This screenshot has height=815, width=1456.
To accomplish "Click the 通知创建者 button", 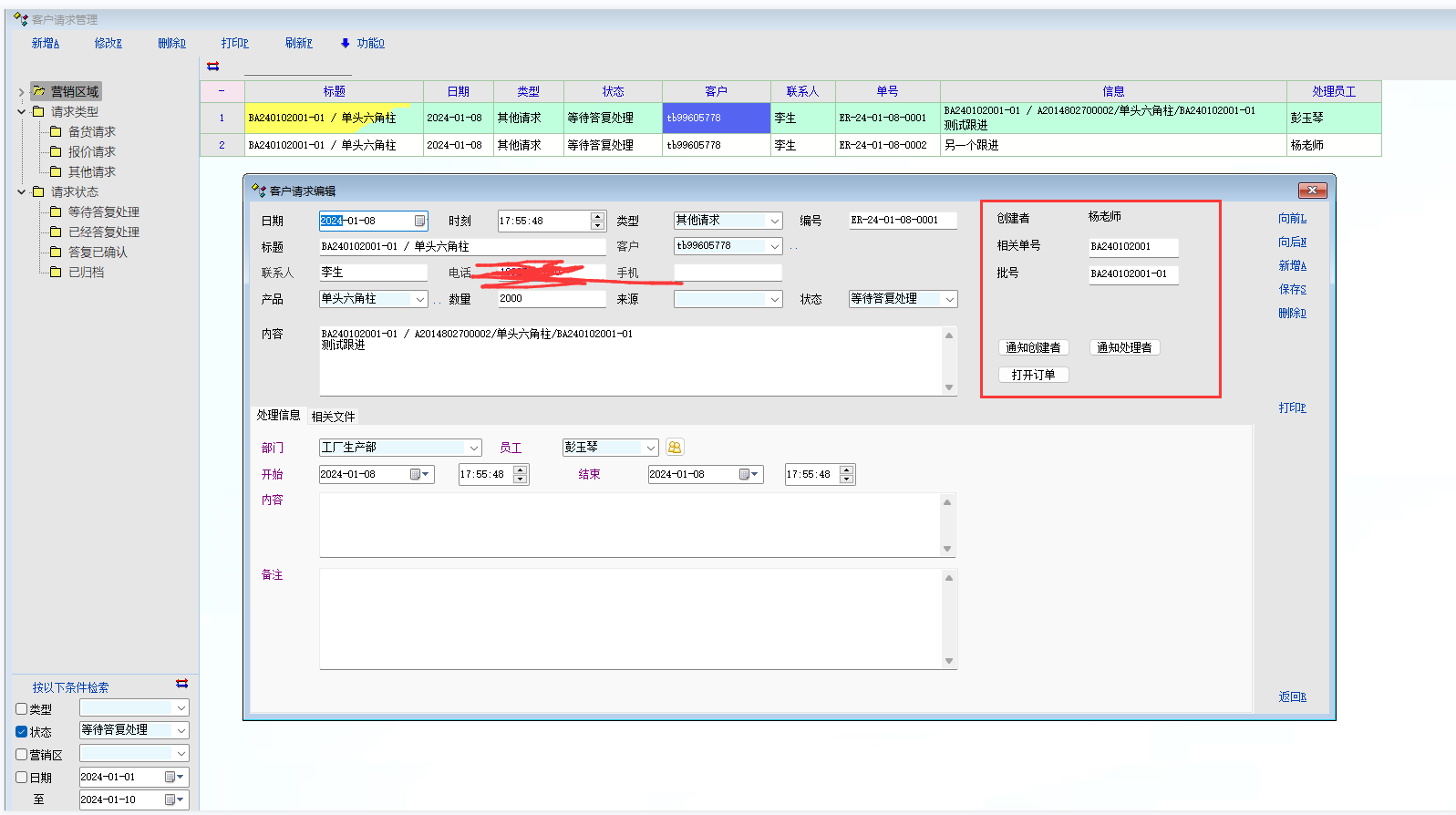I will [1033, 347].
